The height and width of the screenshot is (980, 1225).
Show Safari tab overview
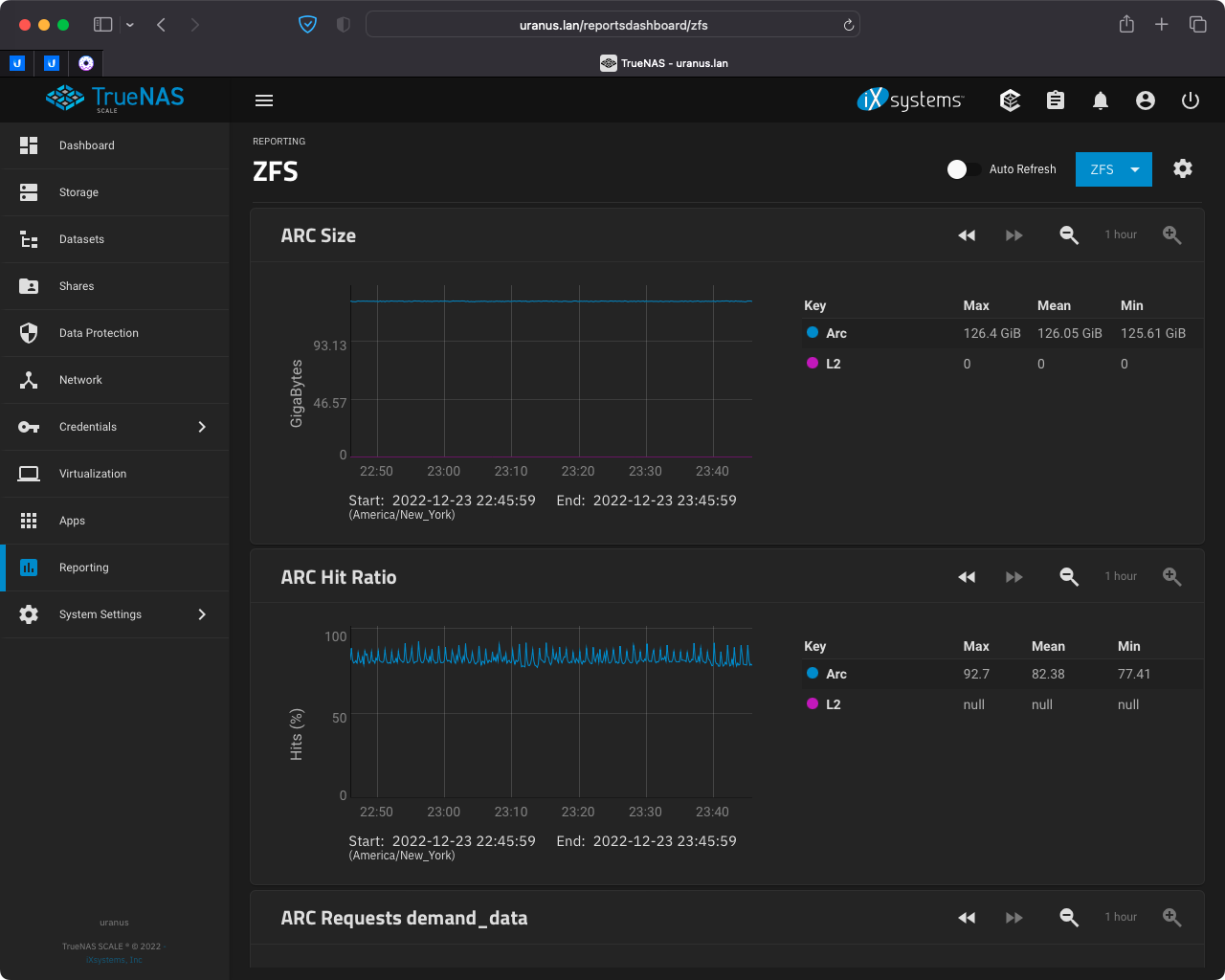[1197, 24]
